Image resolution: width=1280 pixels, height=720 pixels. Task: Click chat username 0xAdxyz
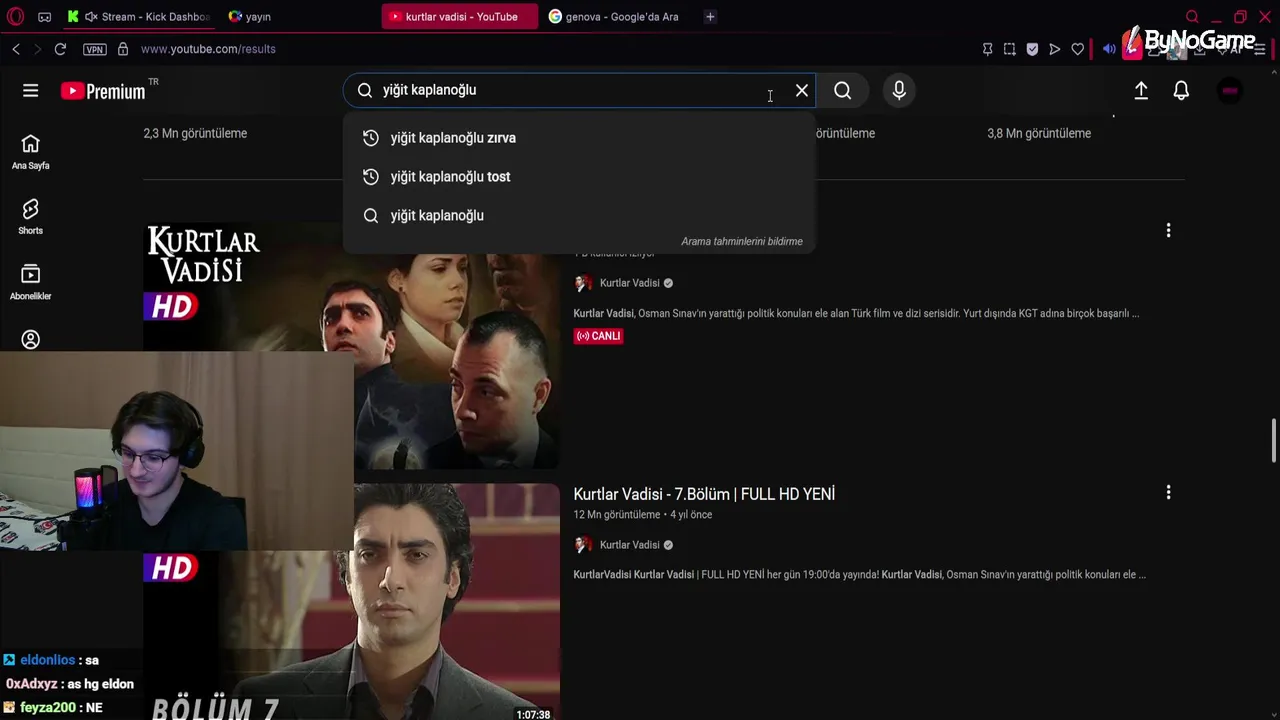[x=32, y=684]
